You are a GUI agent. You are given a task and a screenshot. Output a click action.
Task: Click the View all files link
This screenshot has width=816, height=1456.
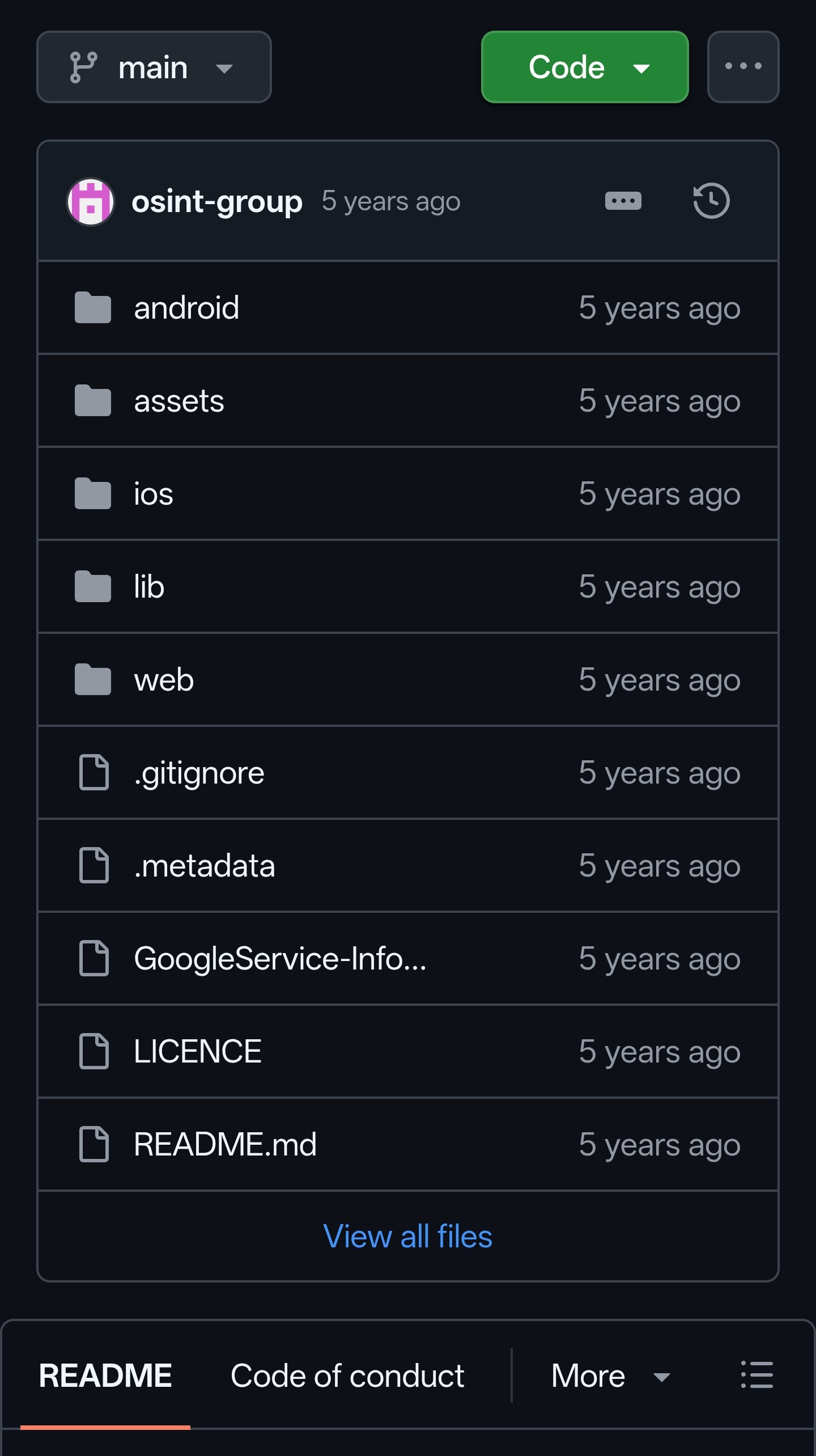click(407, 1236)
